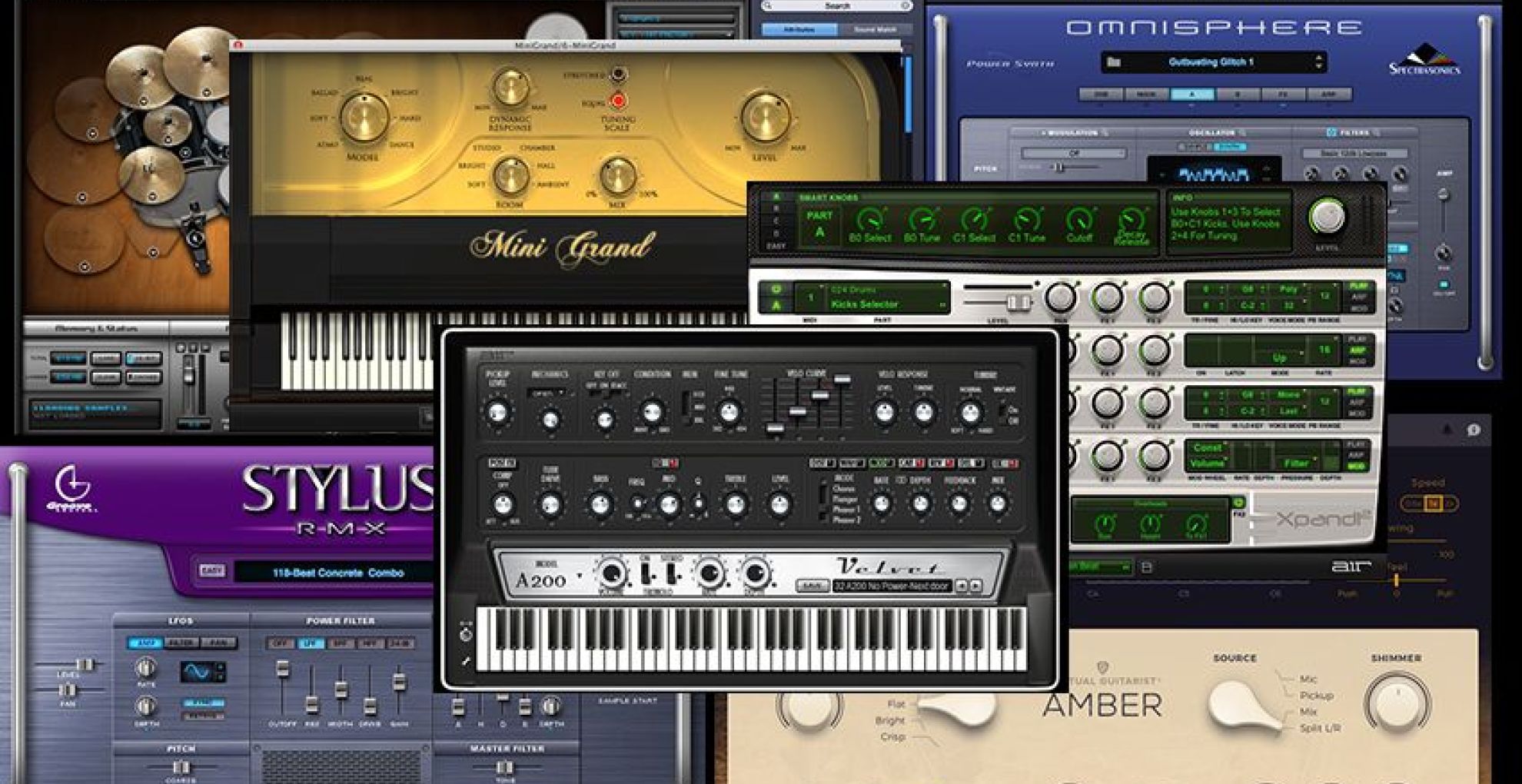Open the Stylus RMX groove name menu

pyautogui.click(x=338, y=573)
